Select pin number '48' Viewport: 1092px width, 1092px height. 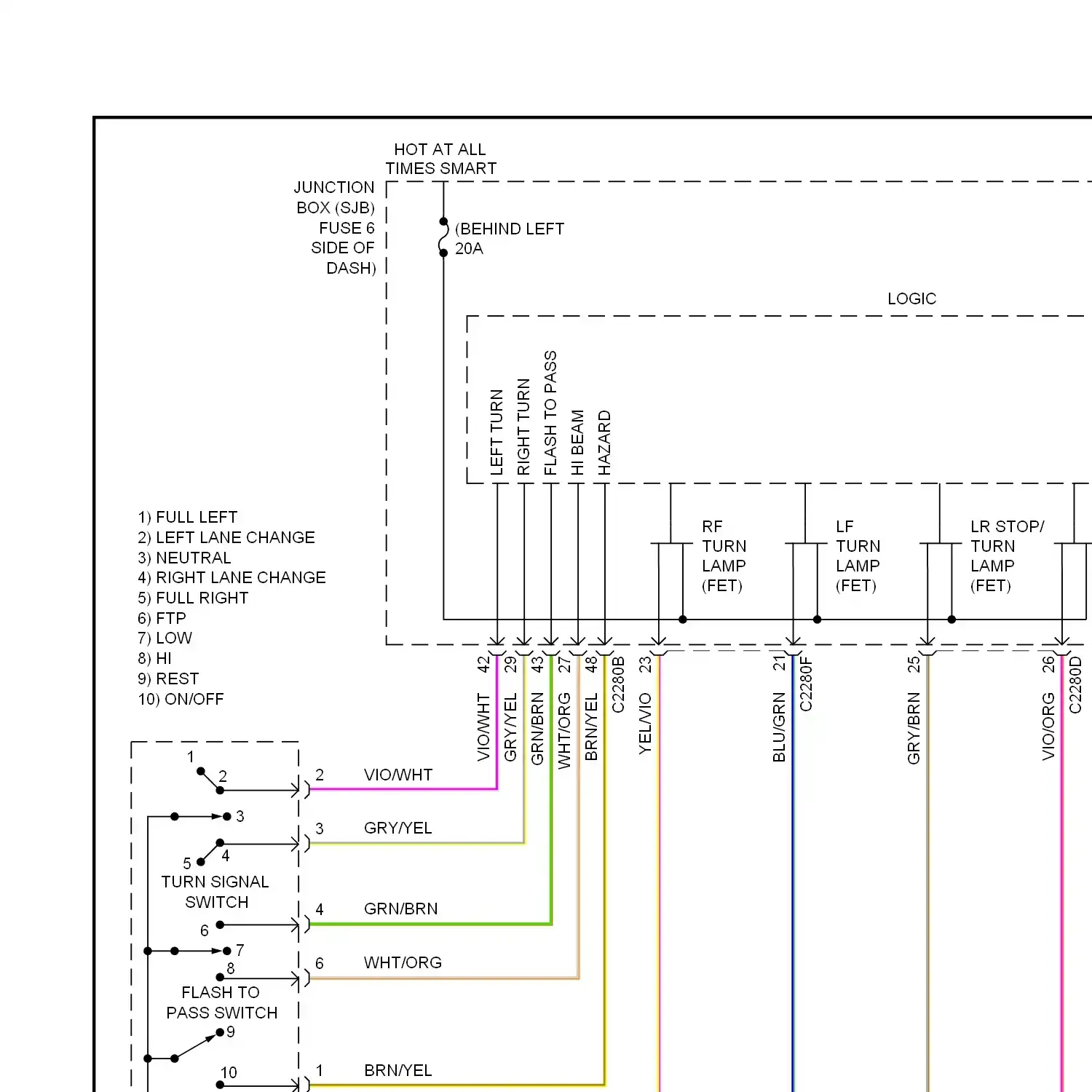pos(591,665)
